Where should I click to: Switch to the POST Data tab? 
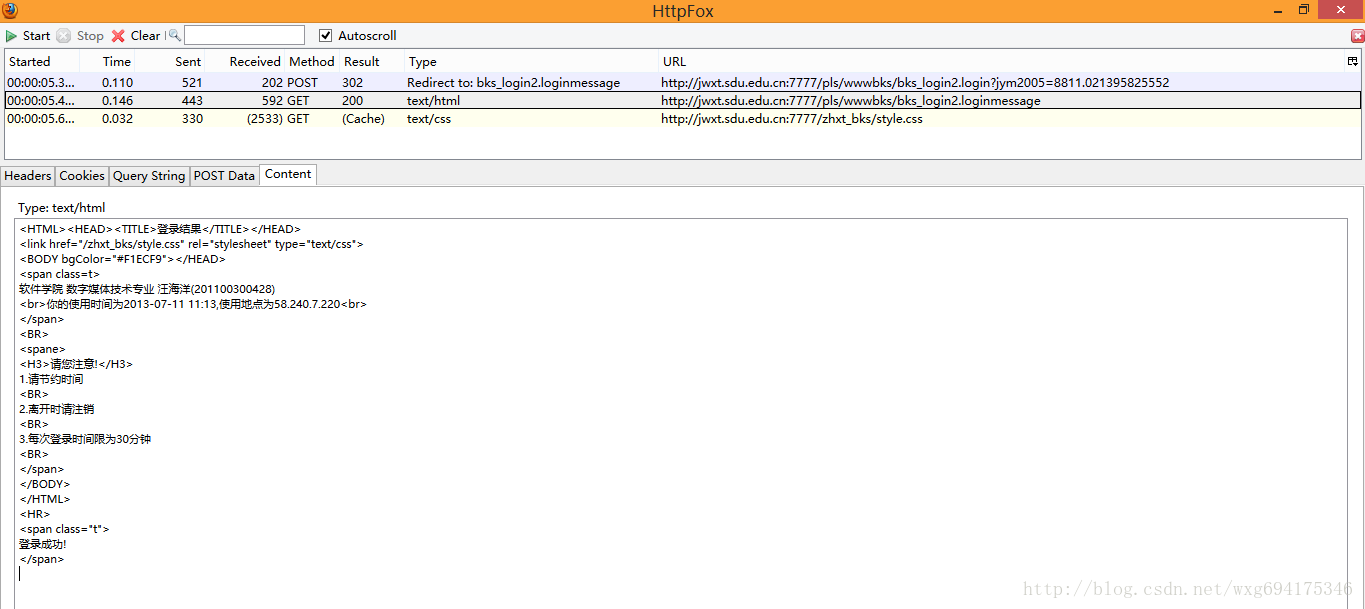(x=224, y=176)
